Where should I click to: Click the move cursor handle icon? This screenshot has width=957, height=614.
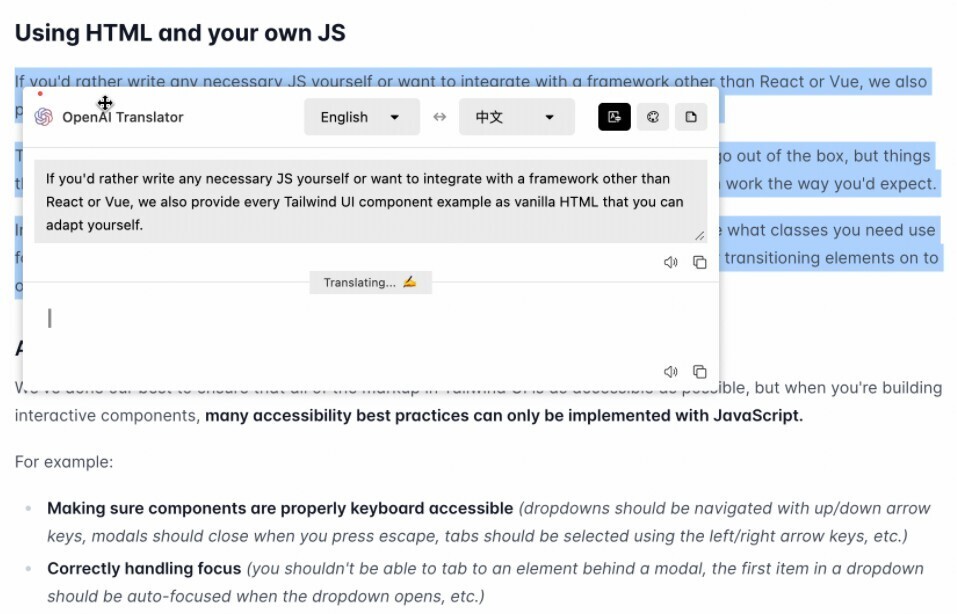click(x=104, y=103)
